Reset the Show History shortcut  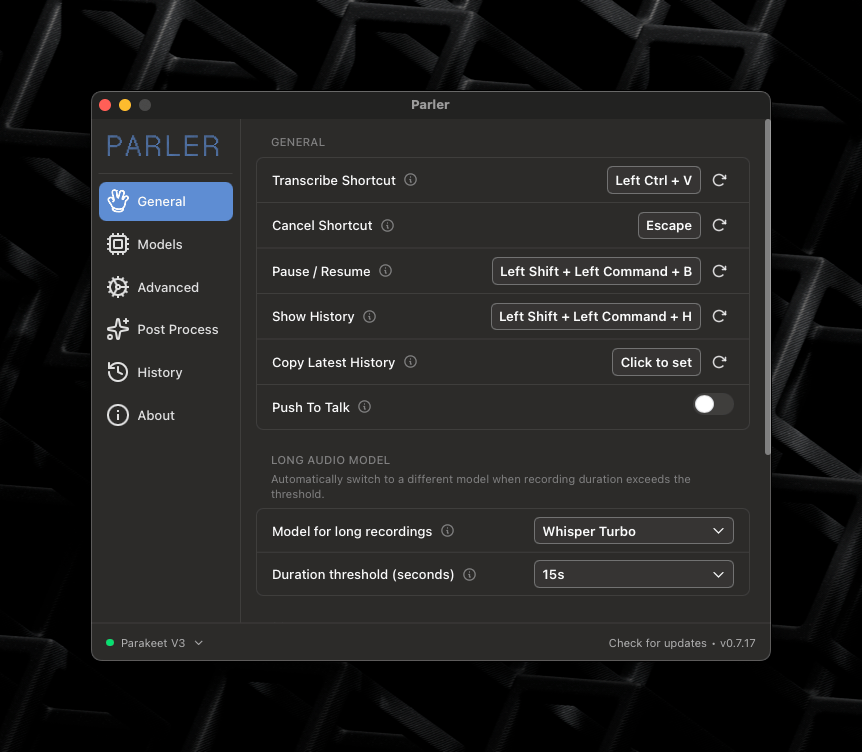(719, 316)
